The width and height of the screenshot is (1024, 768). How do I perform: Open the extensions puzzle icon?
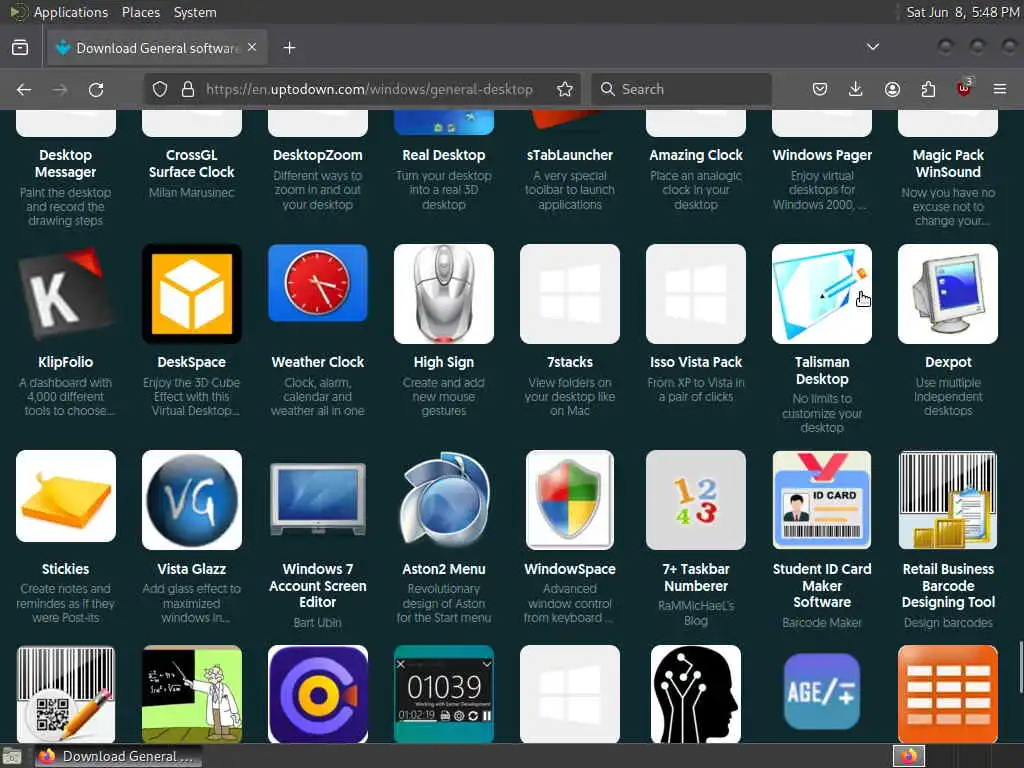point(928,89)
